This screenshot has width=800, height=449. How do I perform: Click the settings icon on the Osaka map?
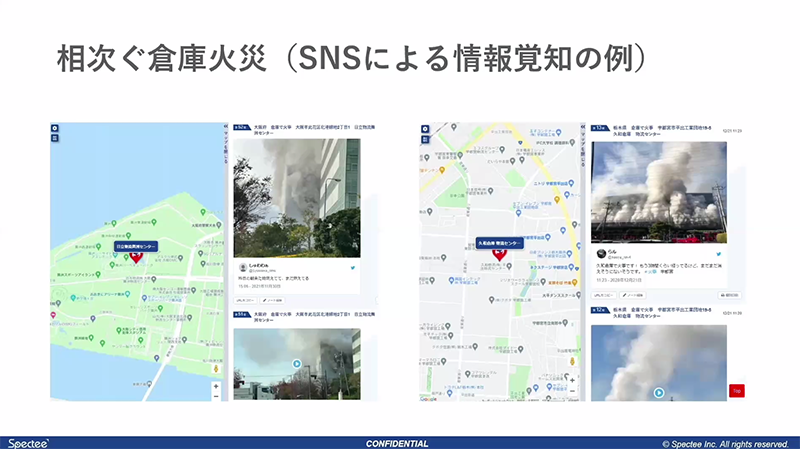point(56,129)
